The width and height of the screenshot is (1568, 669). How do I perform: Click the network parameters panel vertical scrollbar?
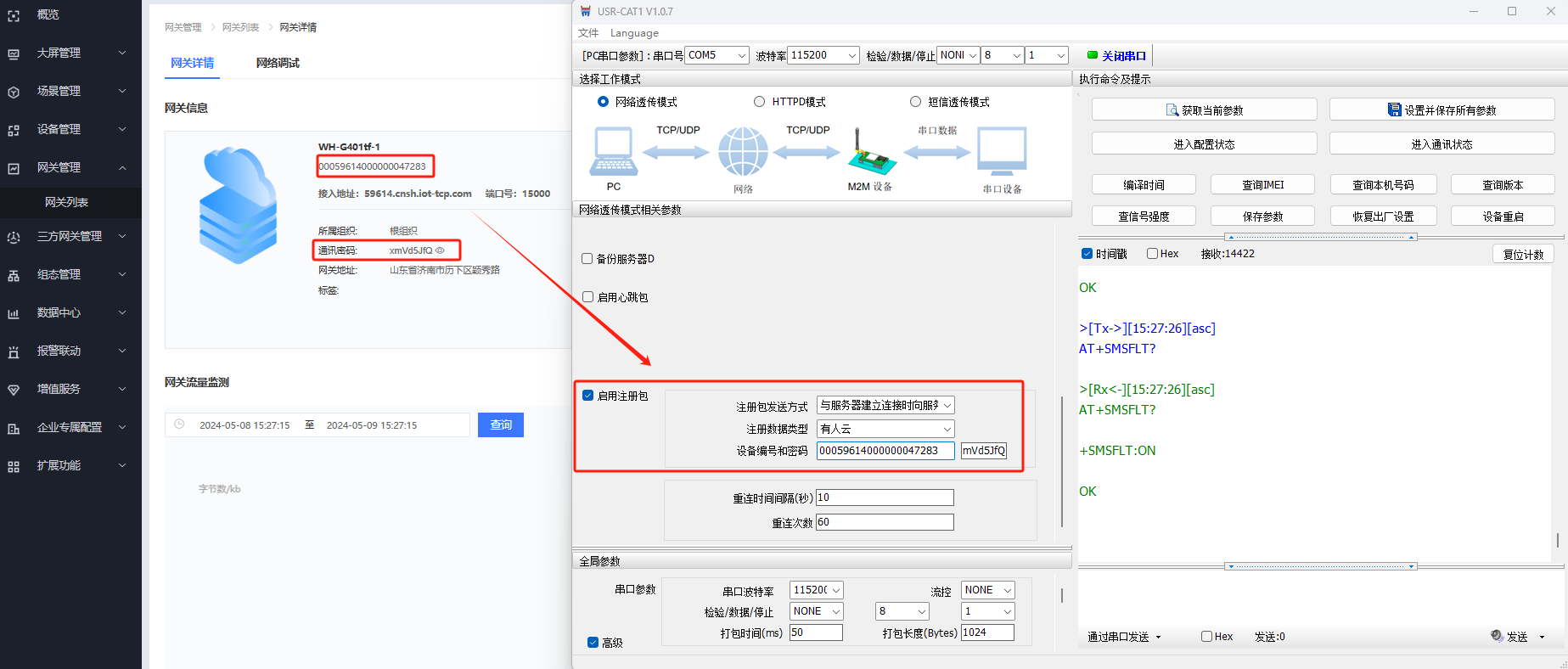[1062, 462]
